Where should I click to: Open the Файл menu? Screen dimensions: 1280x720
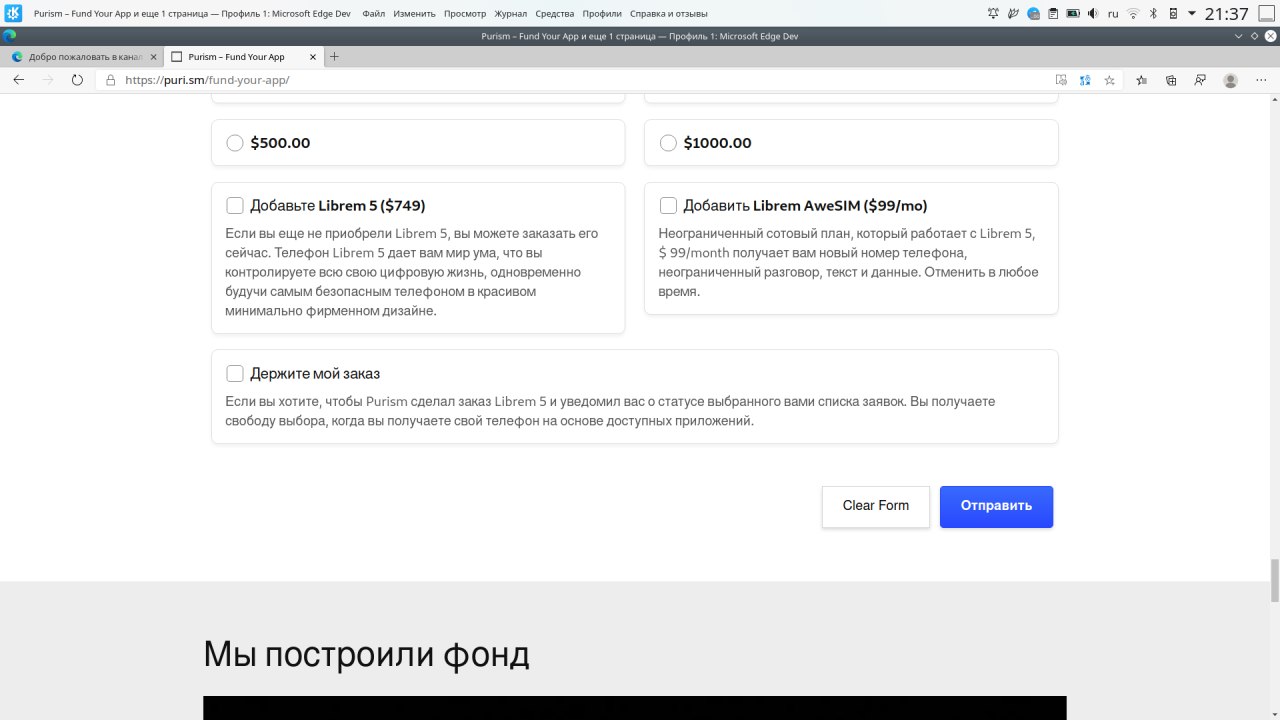(x=374, y=14)
